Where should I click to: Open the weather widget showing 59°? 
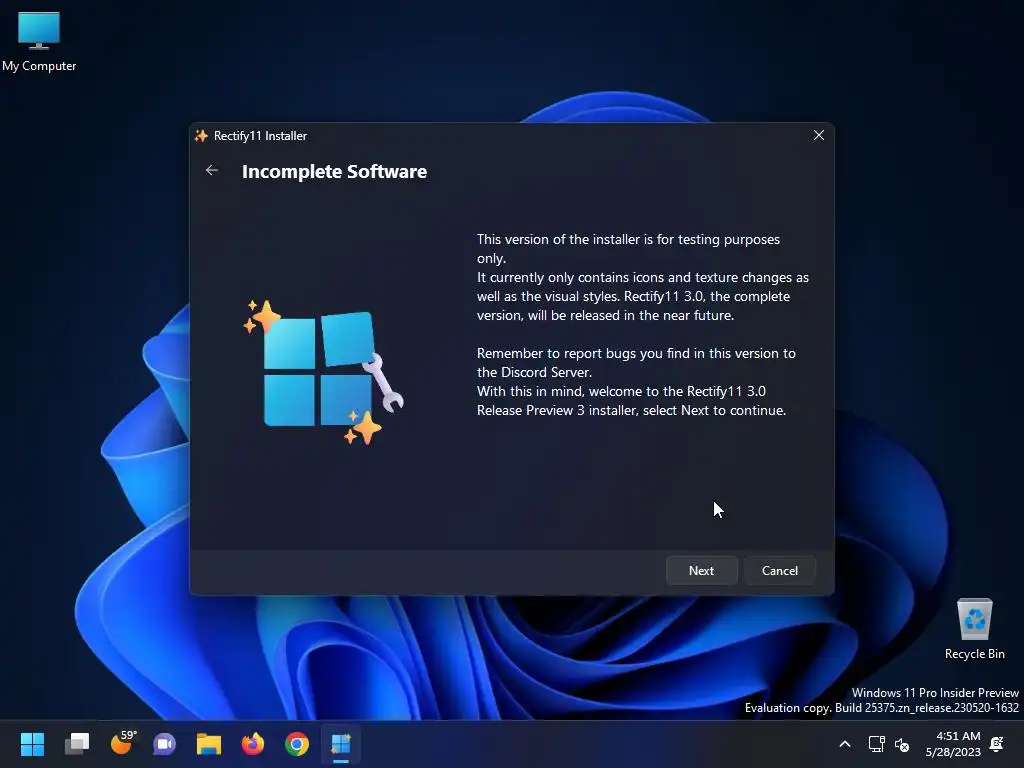pyautogui.click(x=122, y=743)
